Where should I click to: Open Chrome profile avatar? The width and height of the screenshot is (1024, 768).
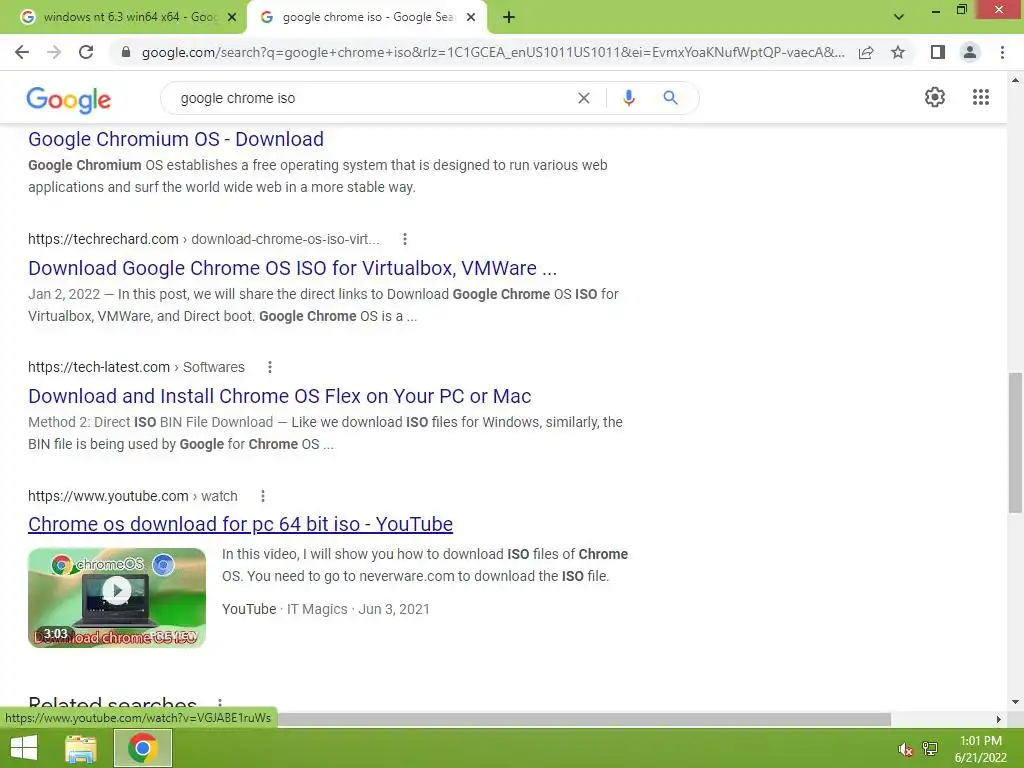pos(970,52)
